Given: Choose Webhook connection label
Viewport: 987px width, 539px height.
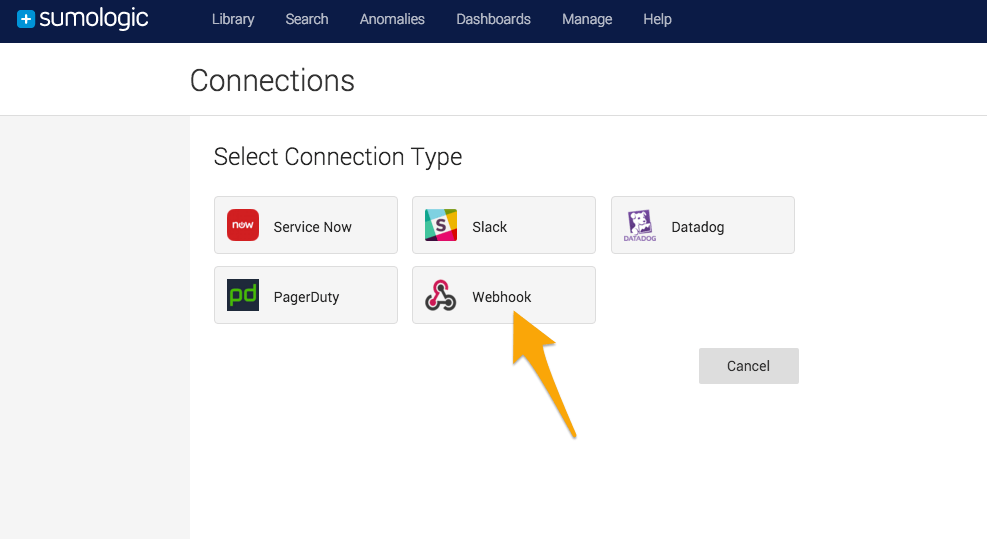Looking at the screenshot, I should pyautogui.click(x=502, y=297).
